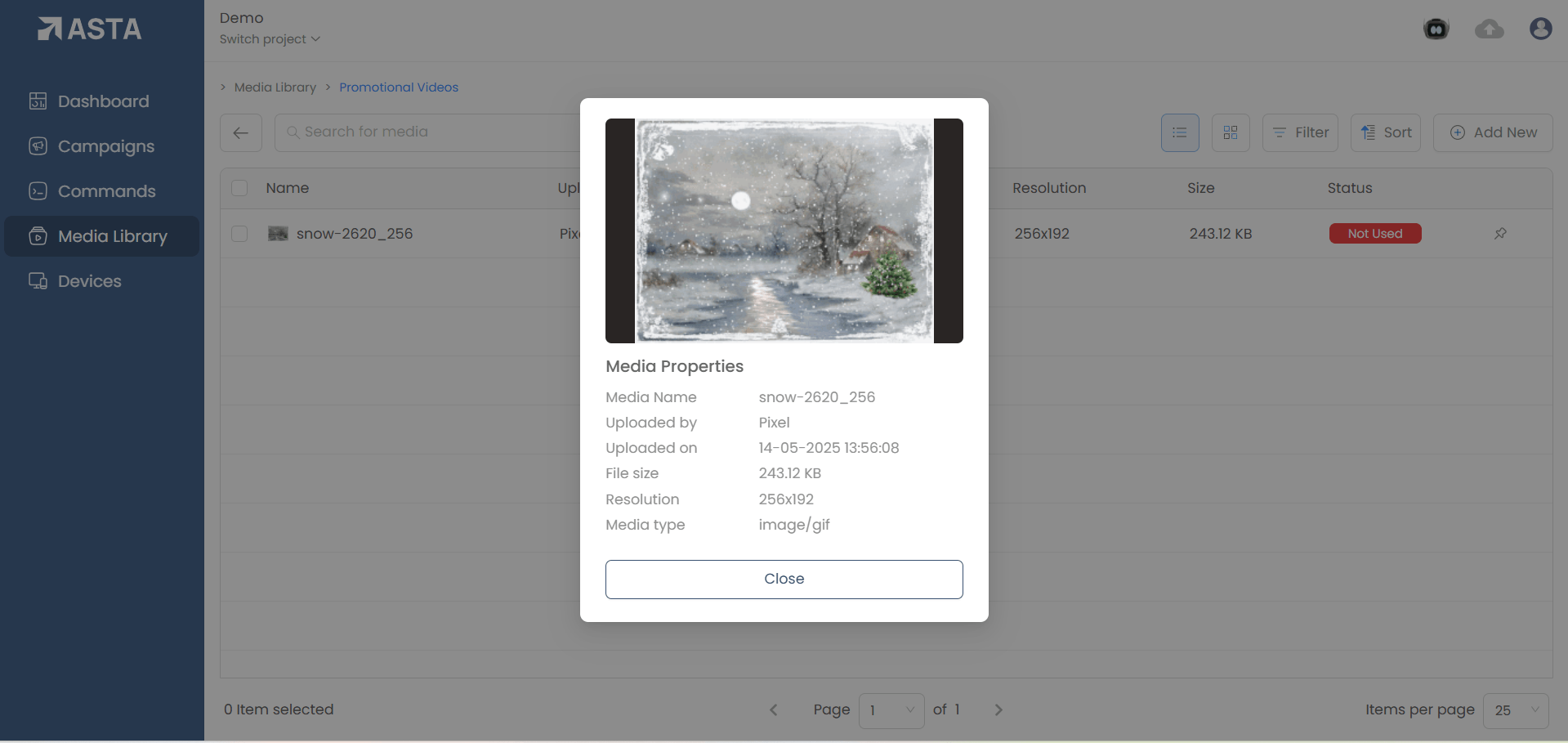Go to the next page arrow
Image resolution: width=1568 pixels, height=743 pixels.
click(998, 709)
